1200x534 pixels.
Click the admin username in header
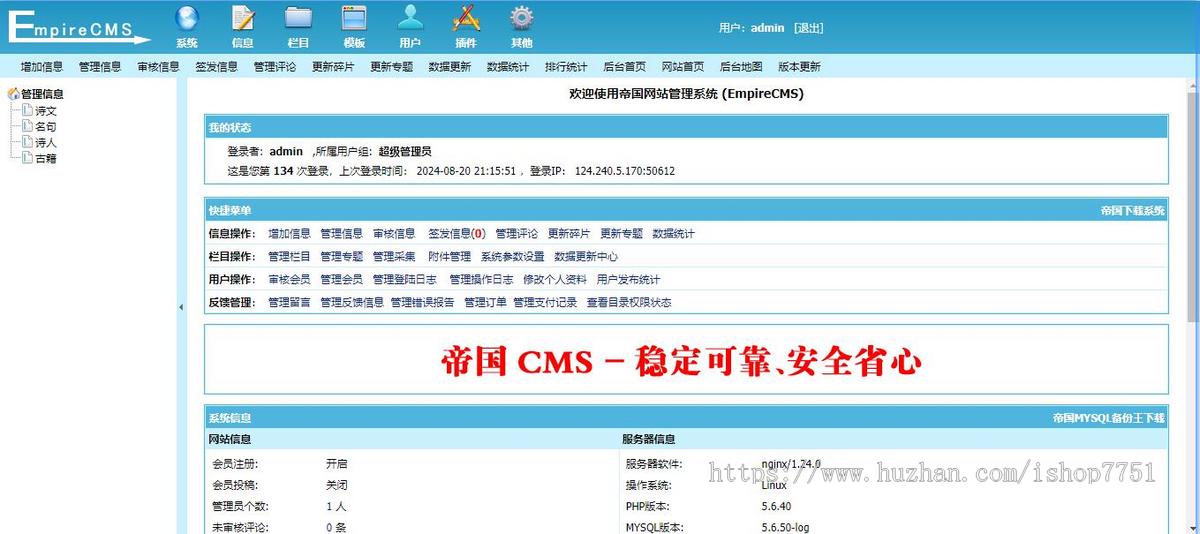(768, 28)
